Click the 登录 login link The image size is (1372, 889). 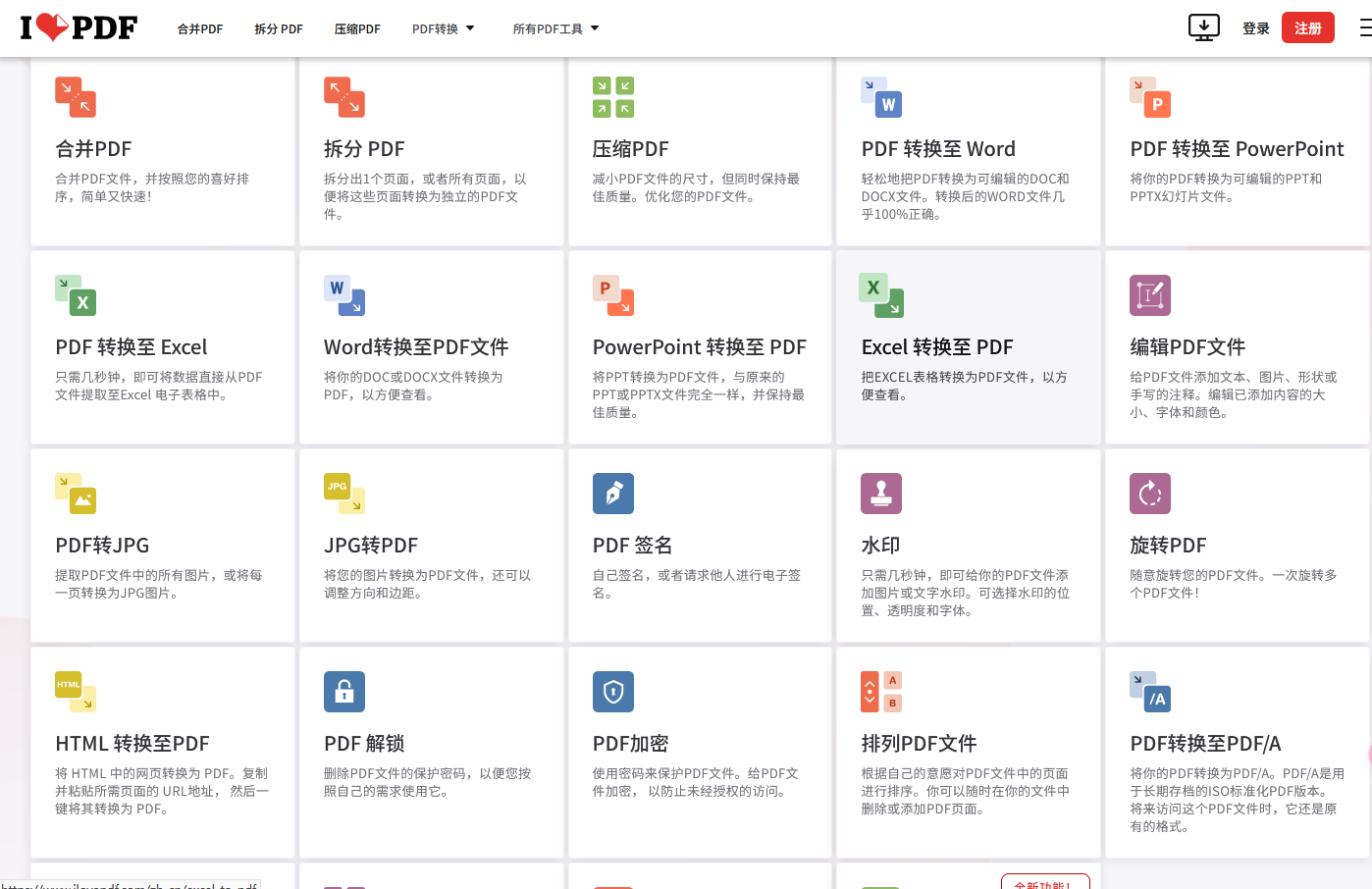point(1256,28)
